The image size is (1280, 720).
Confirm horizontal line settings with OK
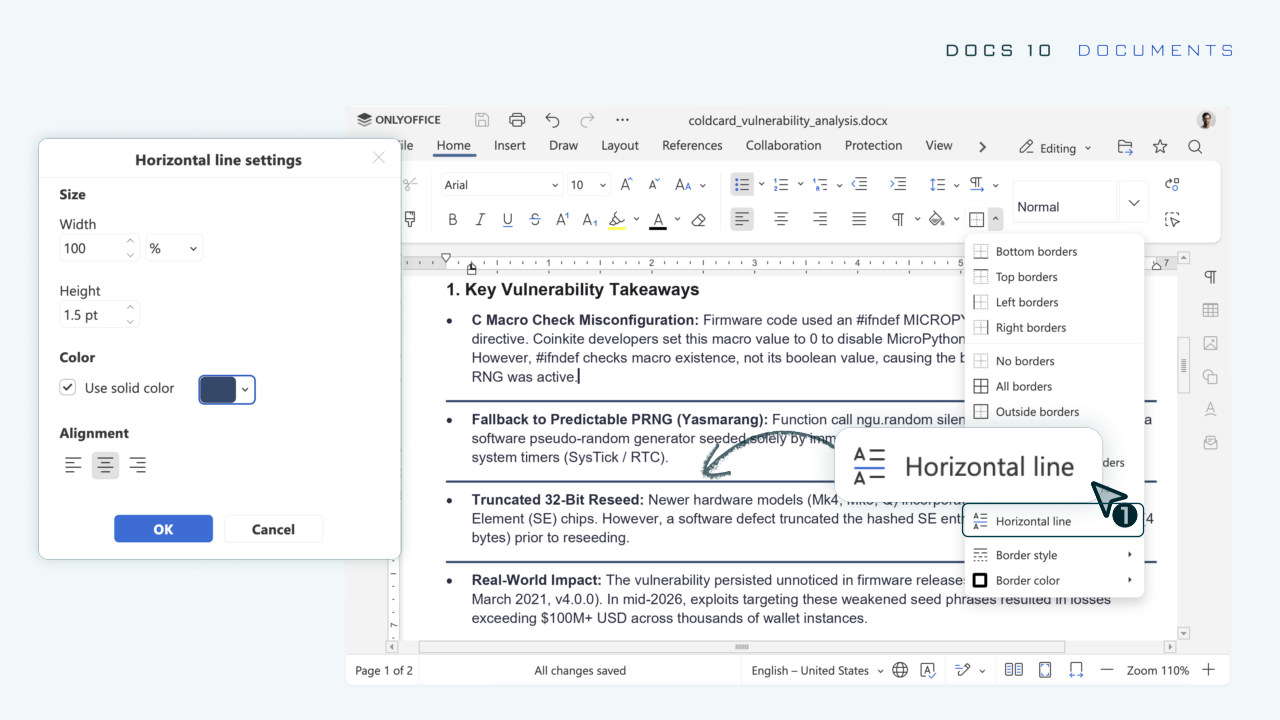pos(163,529)
